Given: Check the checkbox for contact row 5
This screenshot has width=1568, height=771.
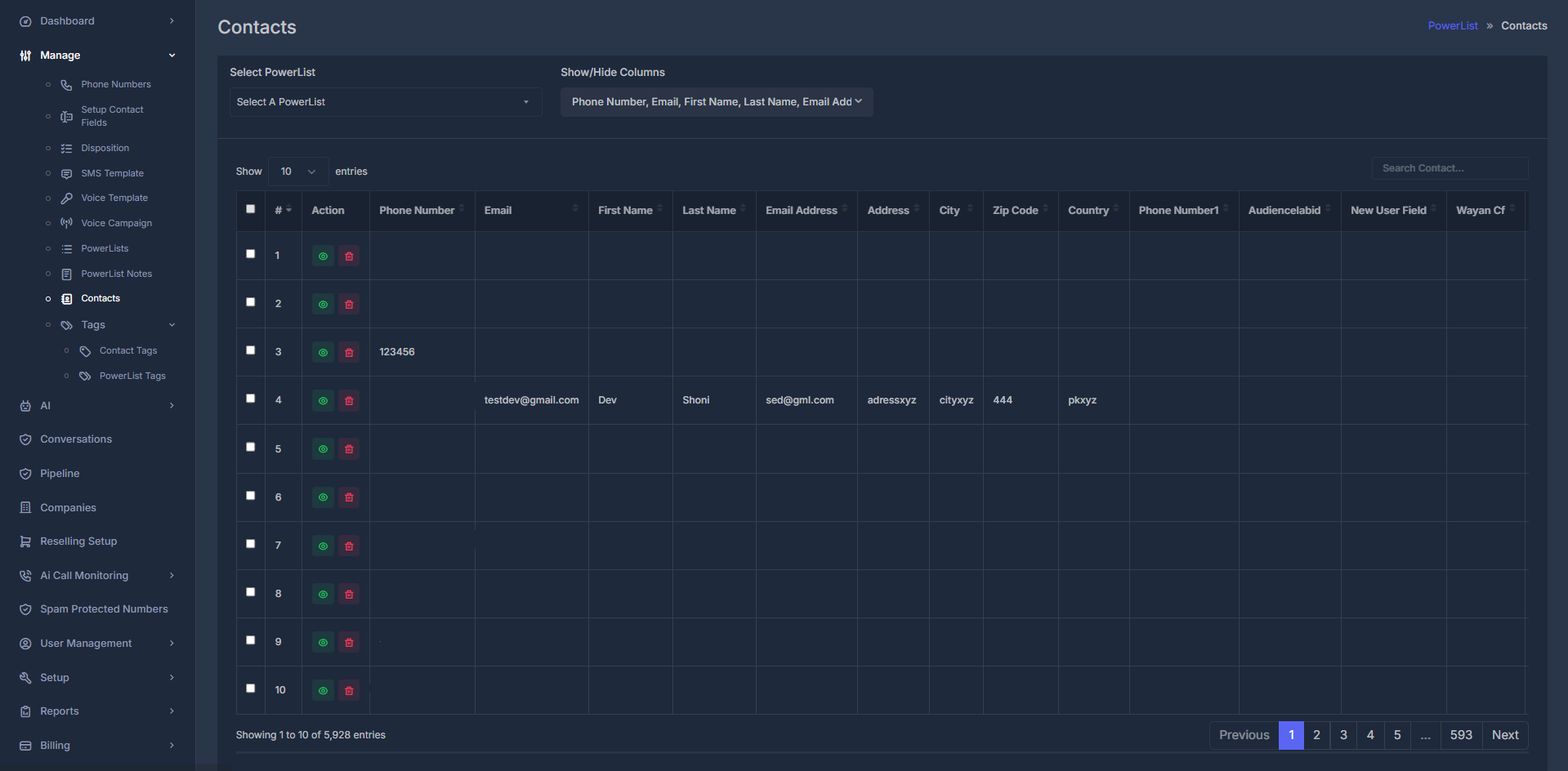Looking at the screenshot, I should (251, 447).
